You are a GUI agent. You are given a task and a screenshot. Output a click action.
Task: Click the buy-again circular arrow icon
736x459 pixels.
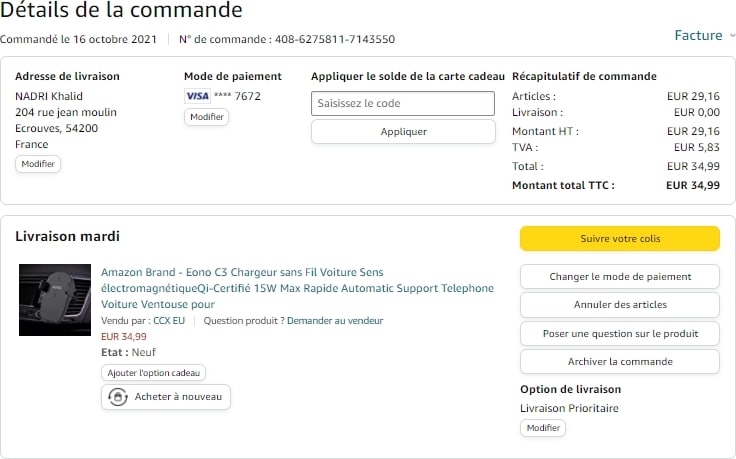tap(118, 397)
